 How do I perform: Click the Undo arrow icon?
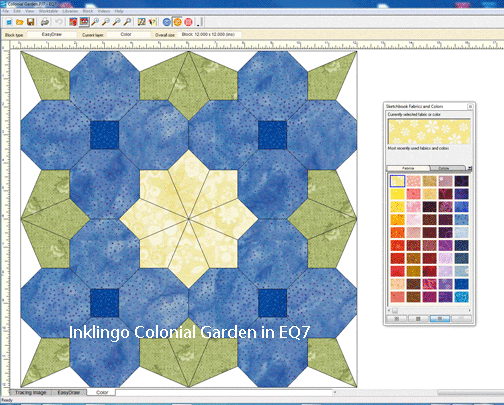[59, 22]
